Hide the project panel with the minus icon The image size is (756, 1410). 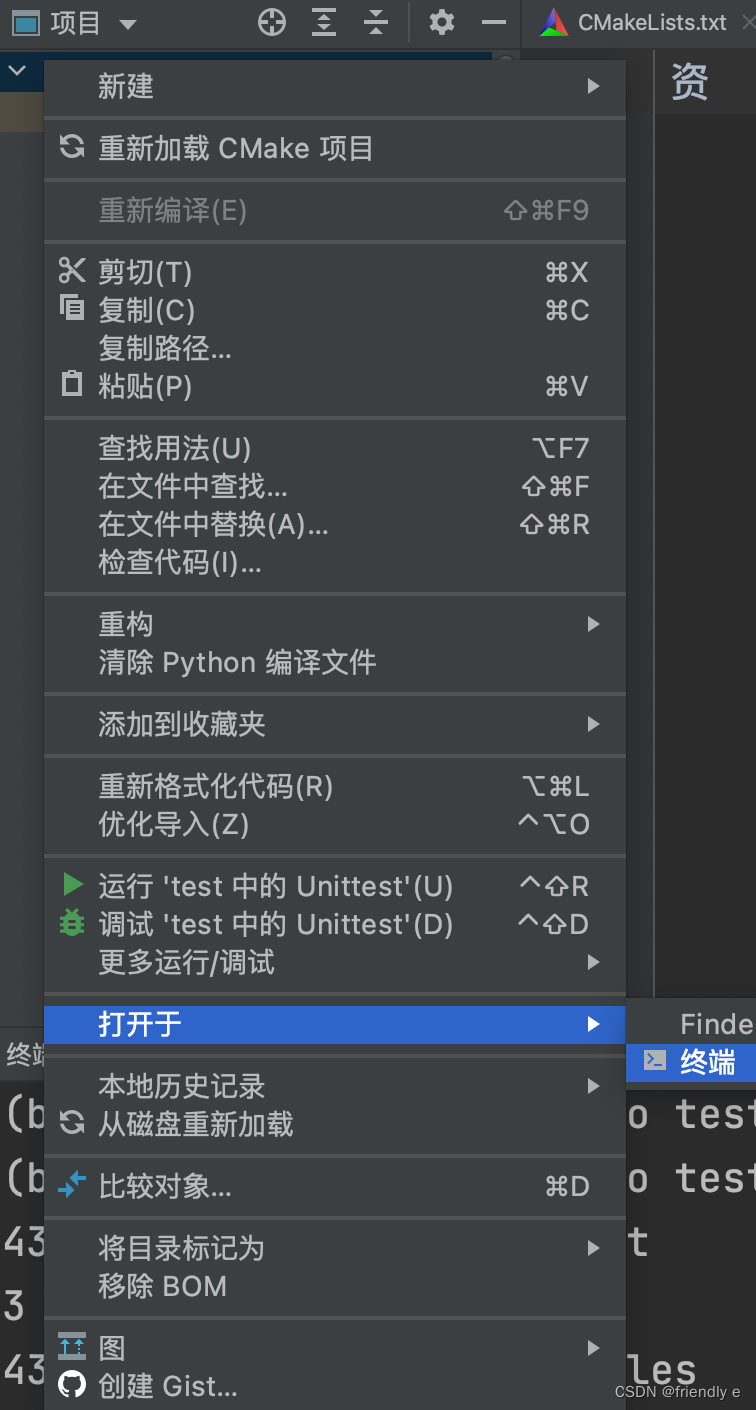pyautogui.click(x=493, y=22)
